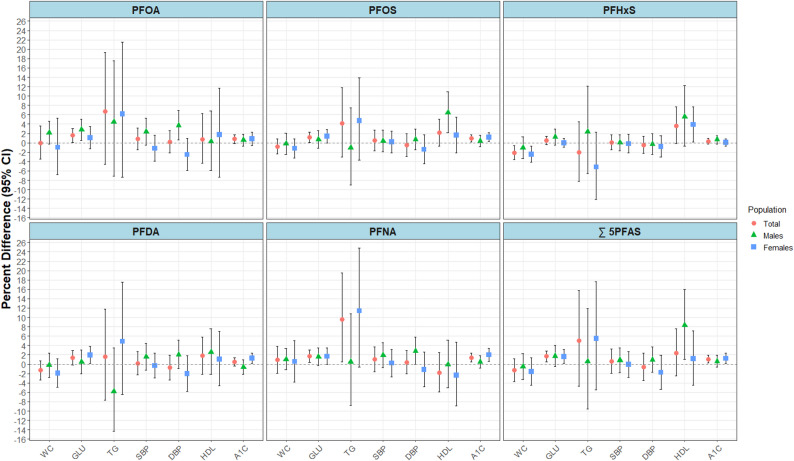
Task: Click the blue Females legend square
Action: click(x=753, y=247)
